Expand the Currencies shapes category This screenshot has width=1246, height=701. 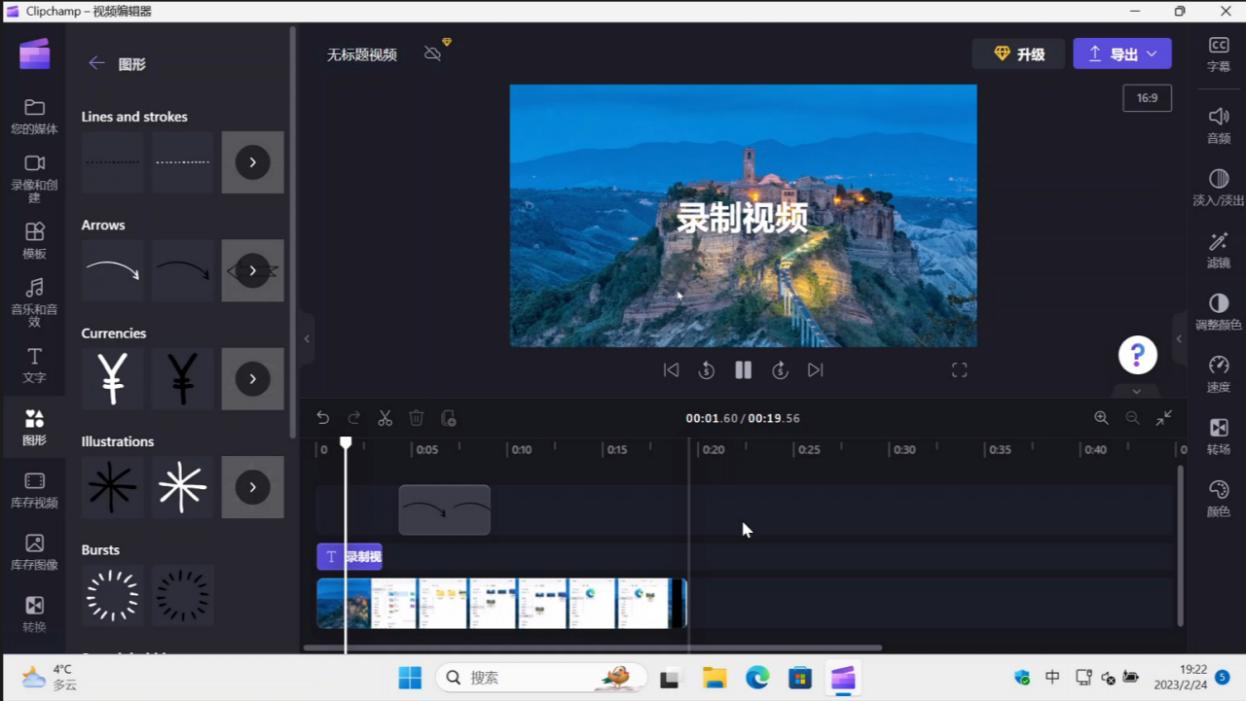(x=252, y=378)
